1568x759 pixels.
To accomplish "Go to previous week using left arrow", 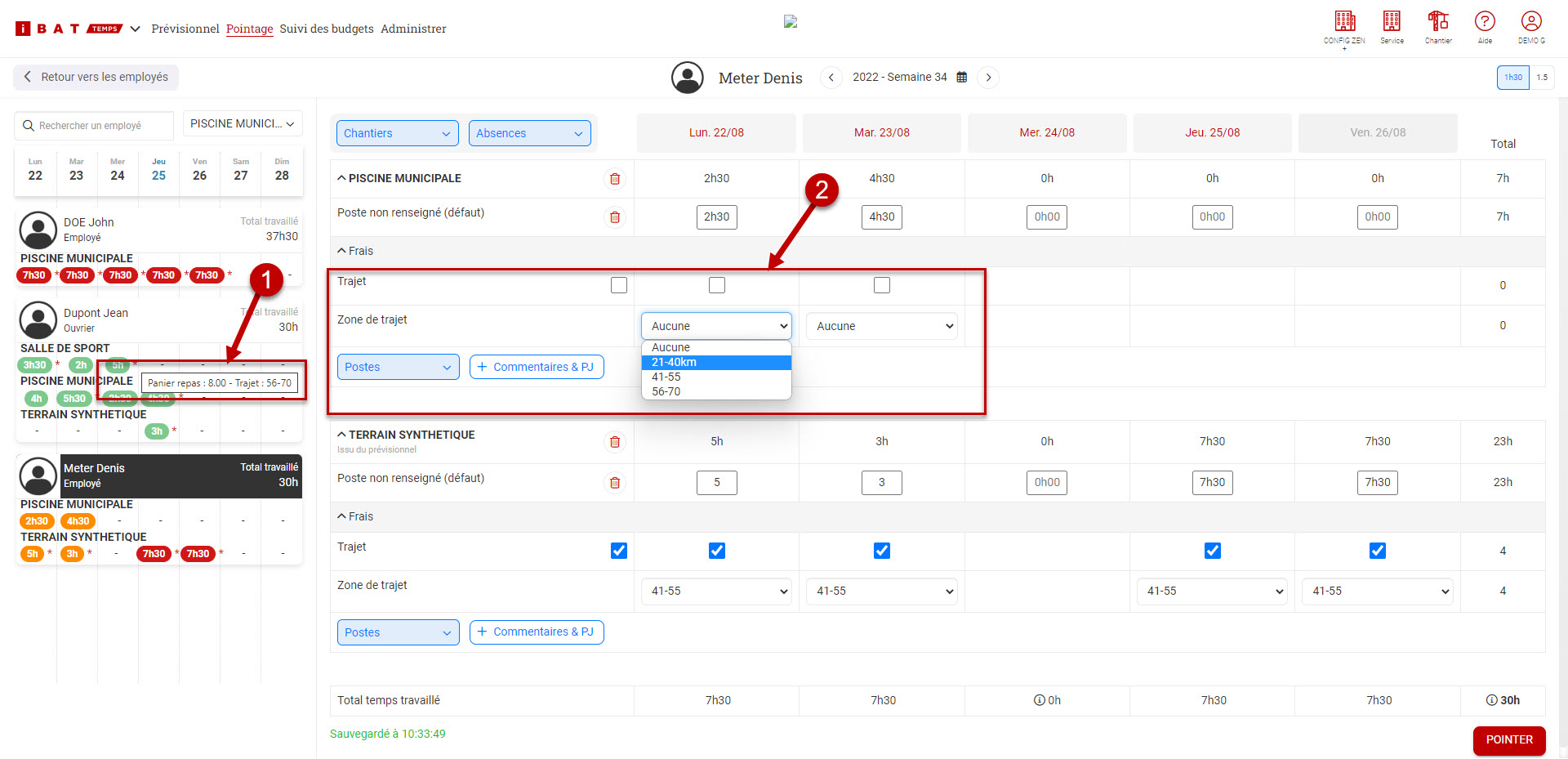I will (x=831, y=78).
